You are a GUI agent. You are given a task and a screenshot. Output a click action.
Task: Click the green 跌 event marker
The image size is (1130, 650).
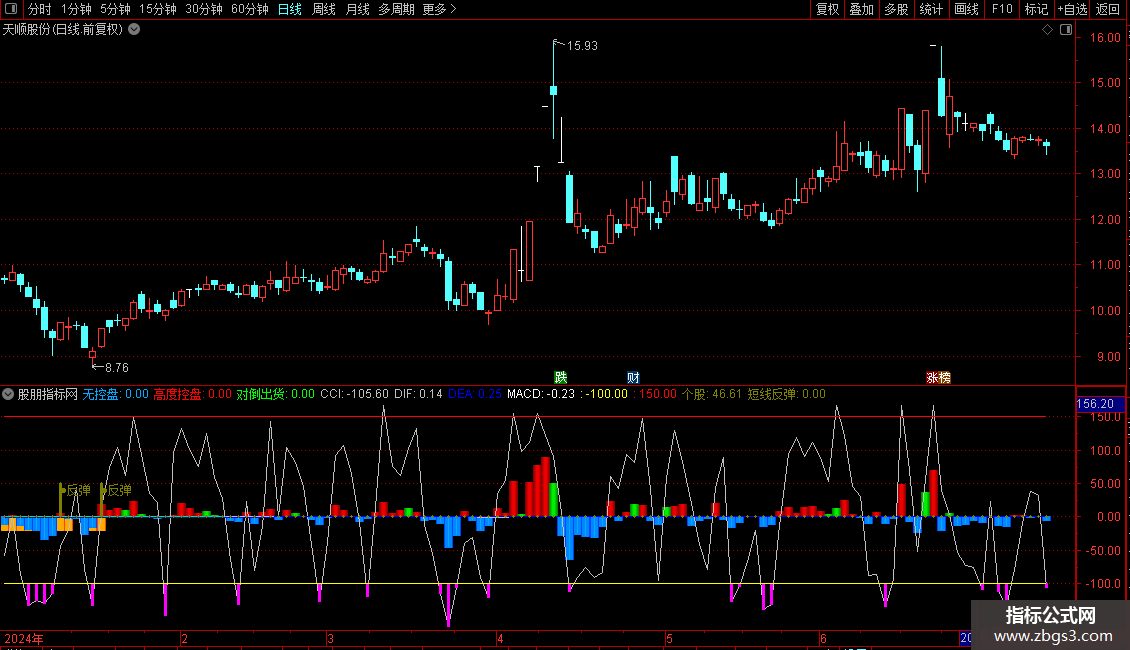[x=561, y=377]
